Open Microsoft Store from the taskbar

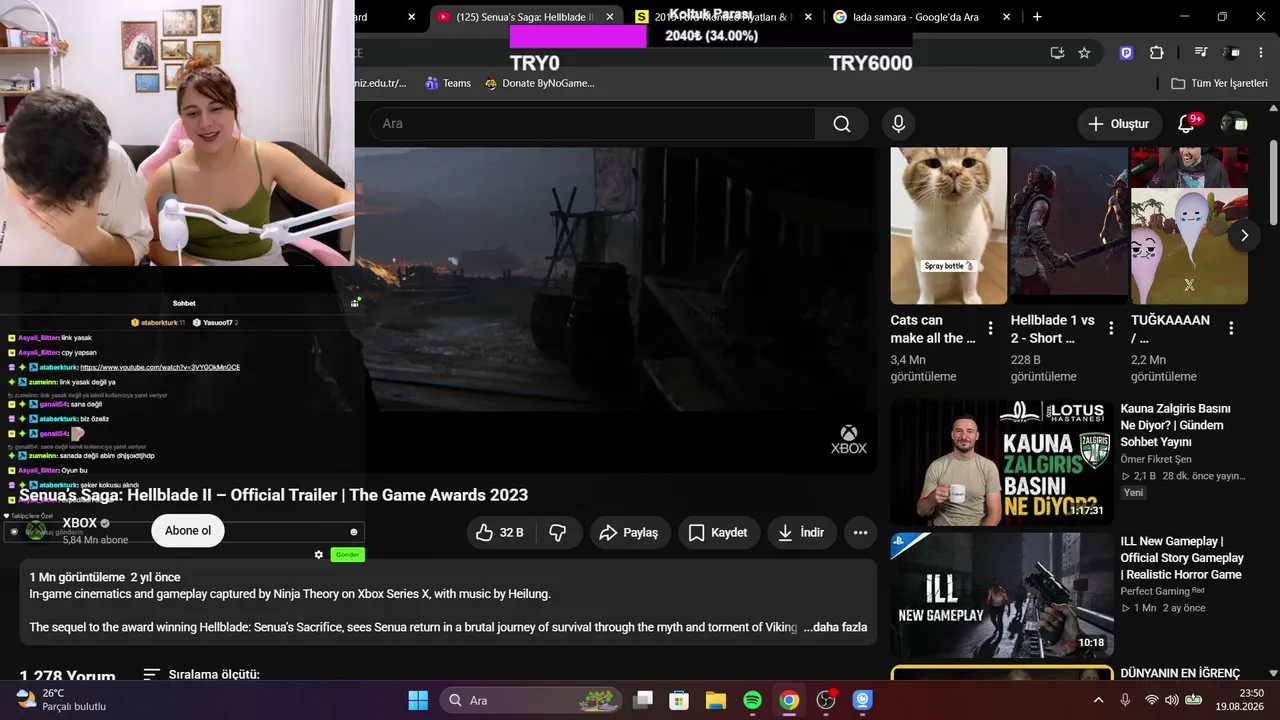point(679,700)
